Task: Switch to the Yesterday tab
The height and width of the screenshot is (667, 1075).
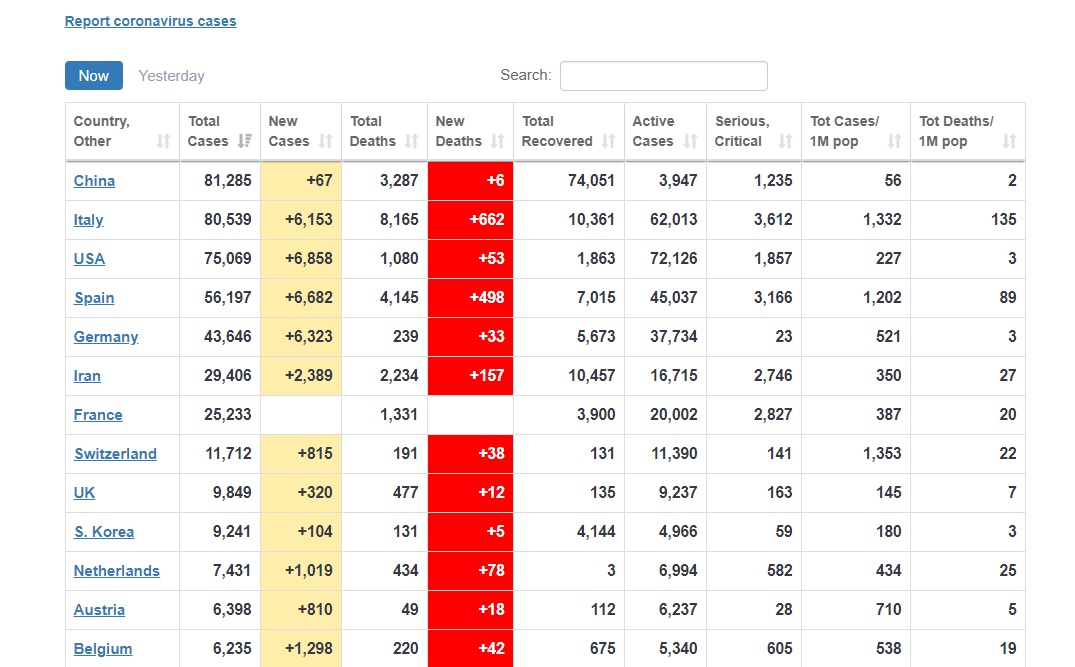Action: point(171,76)
